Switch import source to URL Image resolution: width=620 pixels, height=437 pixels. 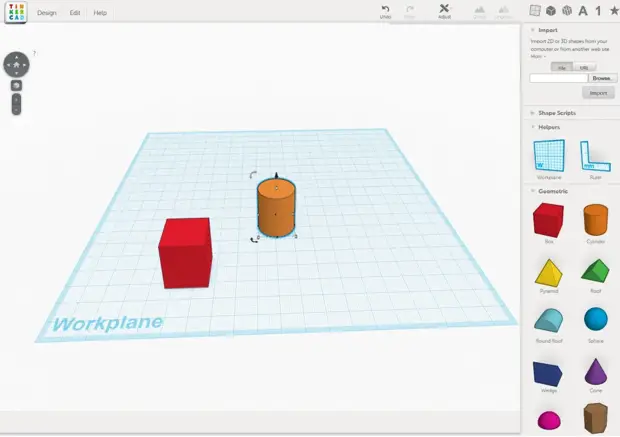click(584, 68)
